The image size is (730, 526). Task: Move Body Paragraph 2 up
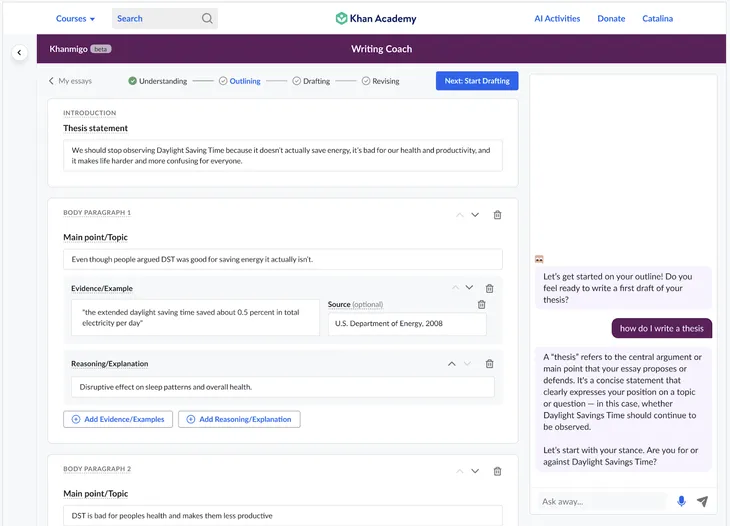tap(460, 471)
